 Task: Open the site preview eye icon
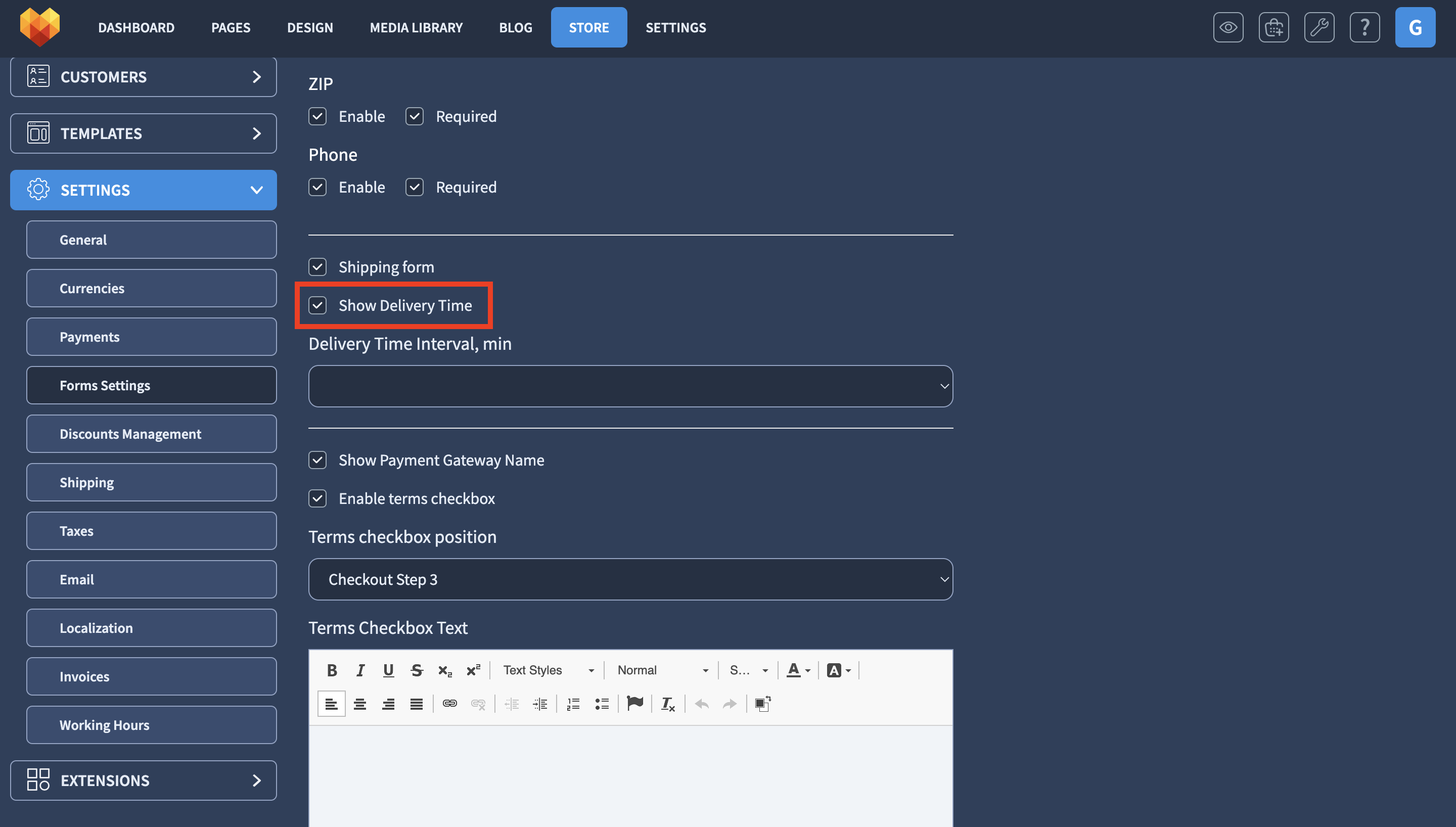point(1228,27)
